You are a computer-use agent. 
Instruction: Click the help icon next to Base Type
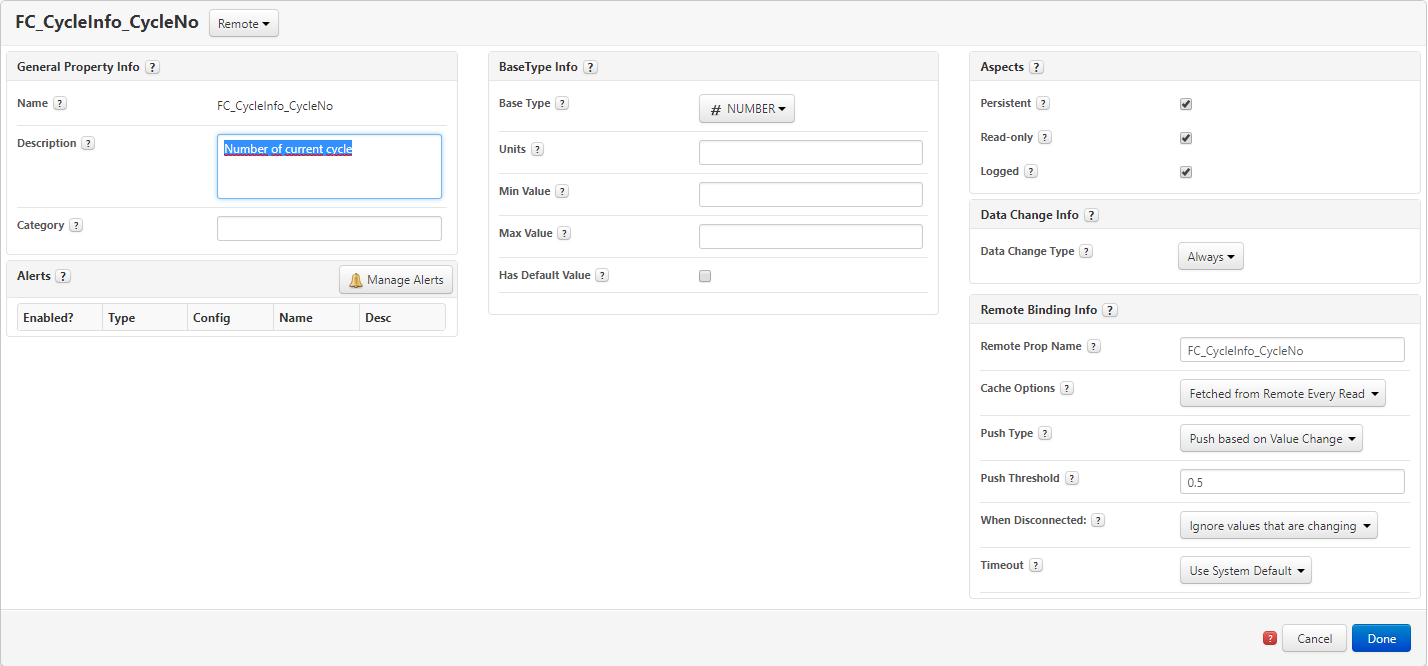pos(562,103)
